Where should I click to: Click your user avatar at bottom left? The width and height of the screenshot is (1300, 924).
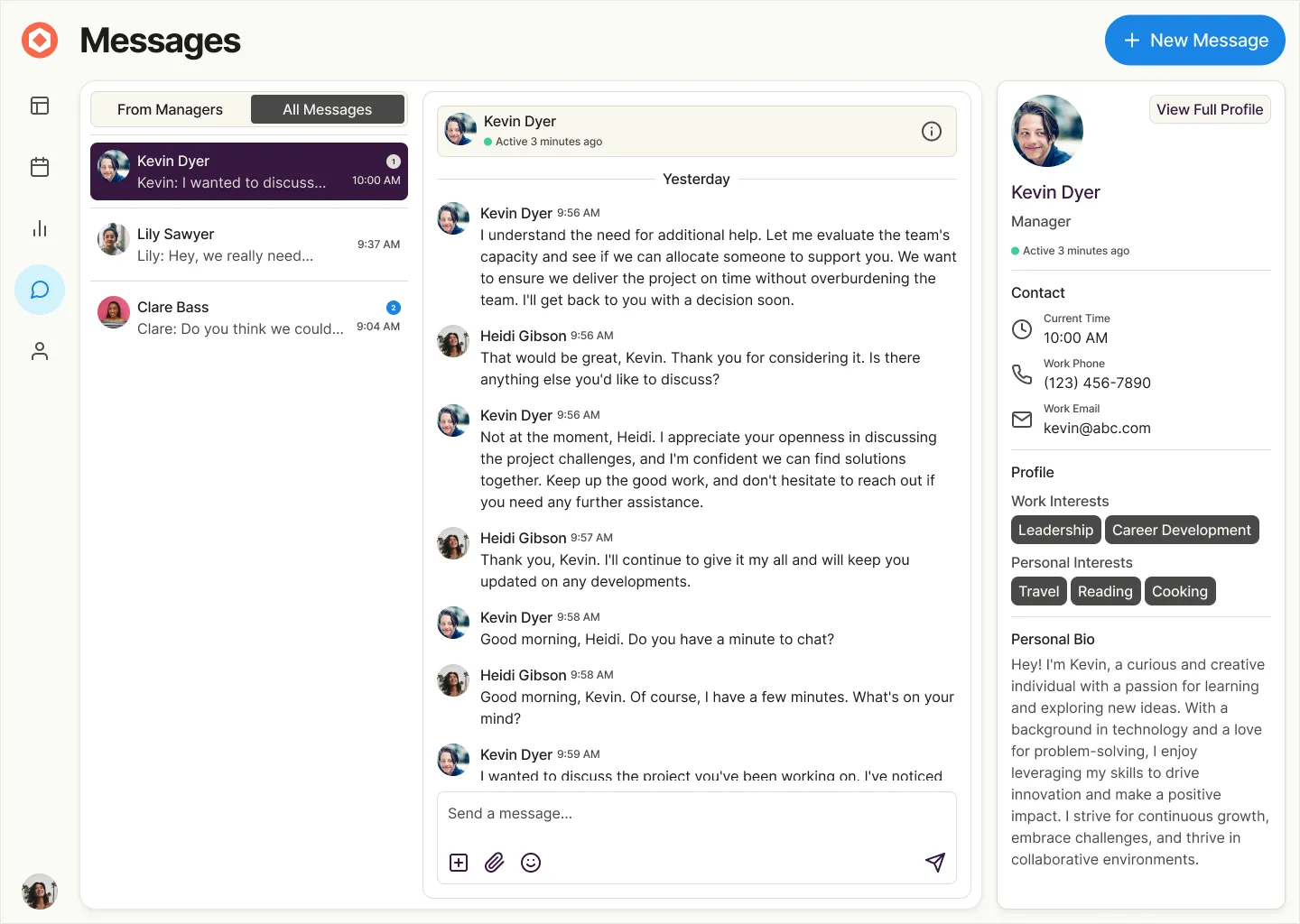(x=40, y=892)
